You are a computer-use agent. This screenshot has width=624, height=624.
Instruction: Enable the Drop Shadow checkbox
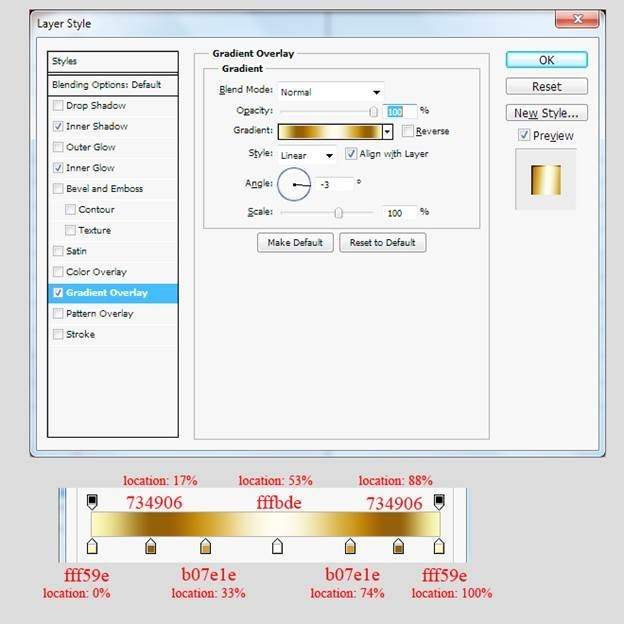coord(58,106)
